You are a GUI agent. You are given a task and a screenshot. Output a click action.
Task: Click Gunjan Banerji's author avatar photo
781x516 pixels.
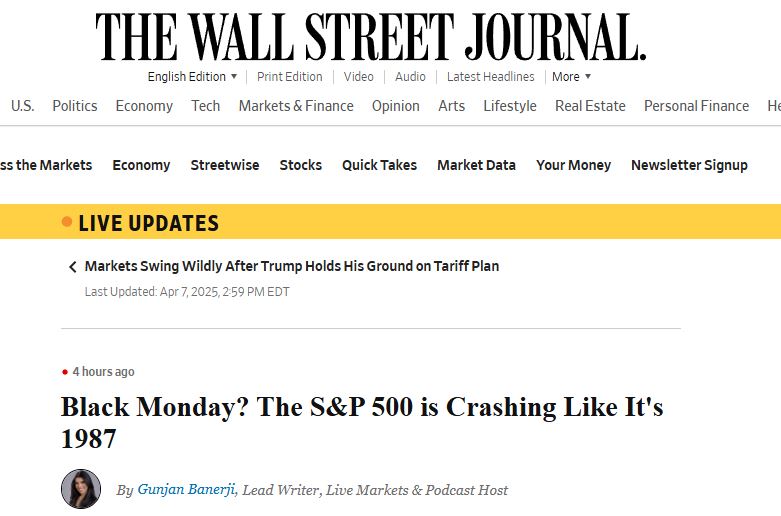(x=81, y=489)
